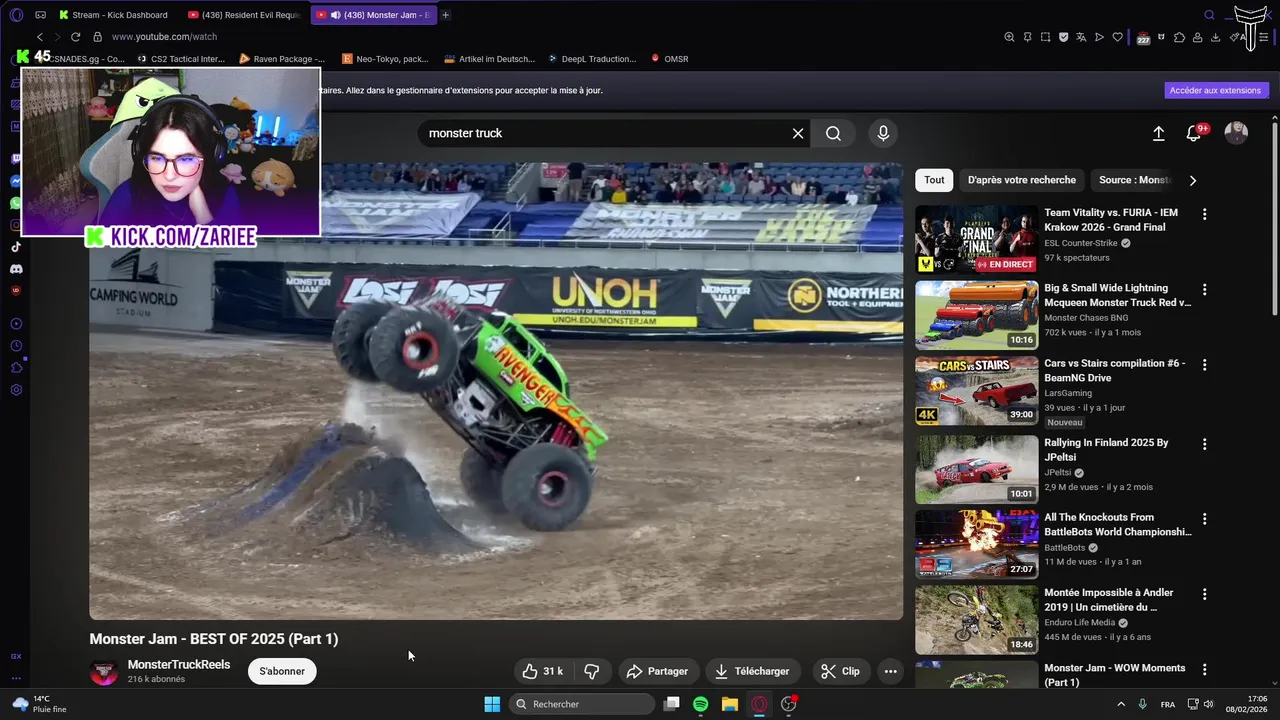Open Spotify from the taskbar
This screenshot has height=720, width=1280.
pyautogui.click(x=700, y=704)
